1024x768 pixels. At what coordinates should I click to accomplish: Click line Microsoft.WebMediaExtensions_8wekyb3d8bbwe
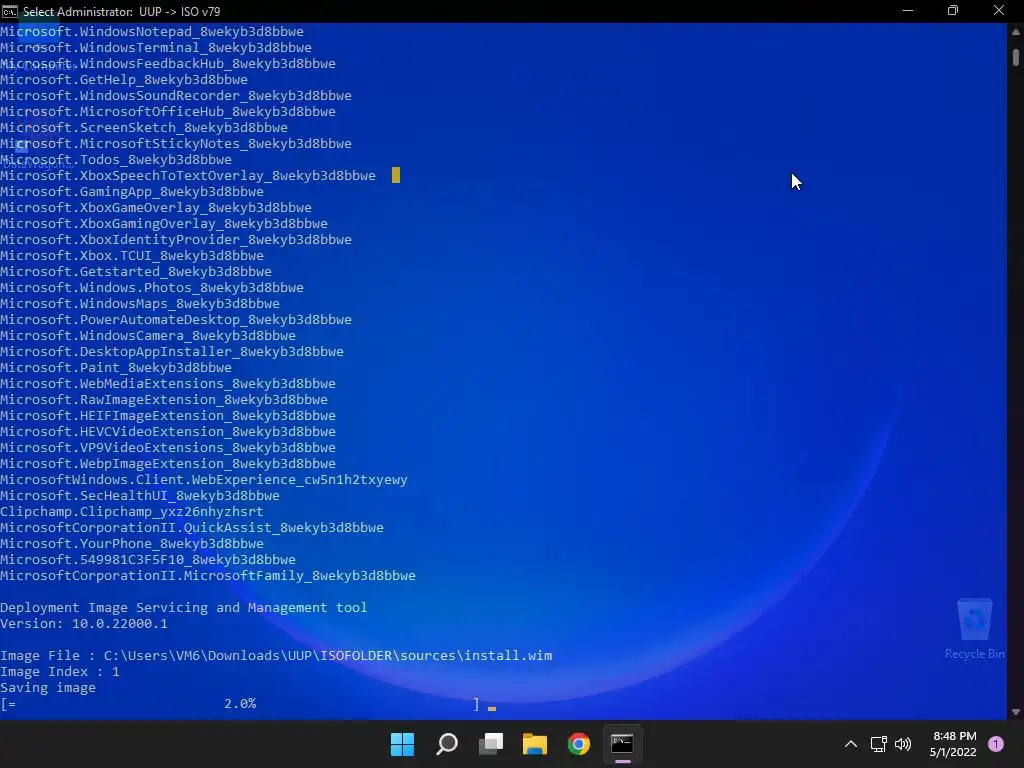(168, 383)
